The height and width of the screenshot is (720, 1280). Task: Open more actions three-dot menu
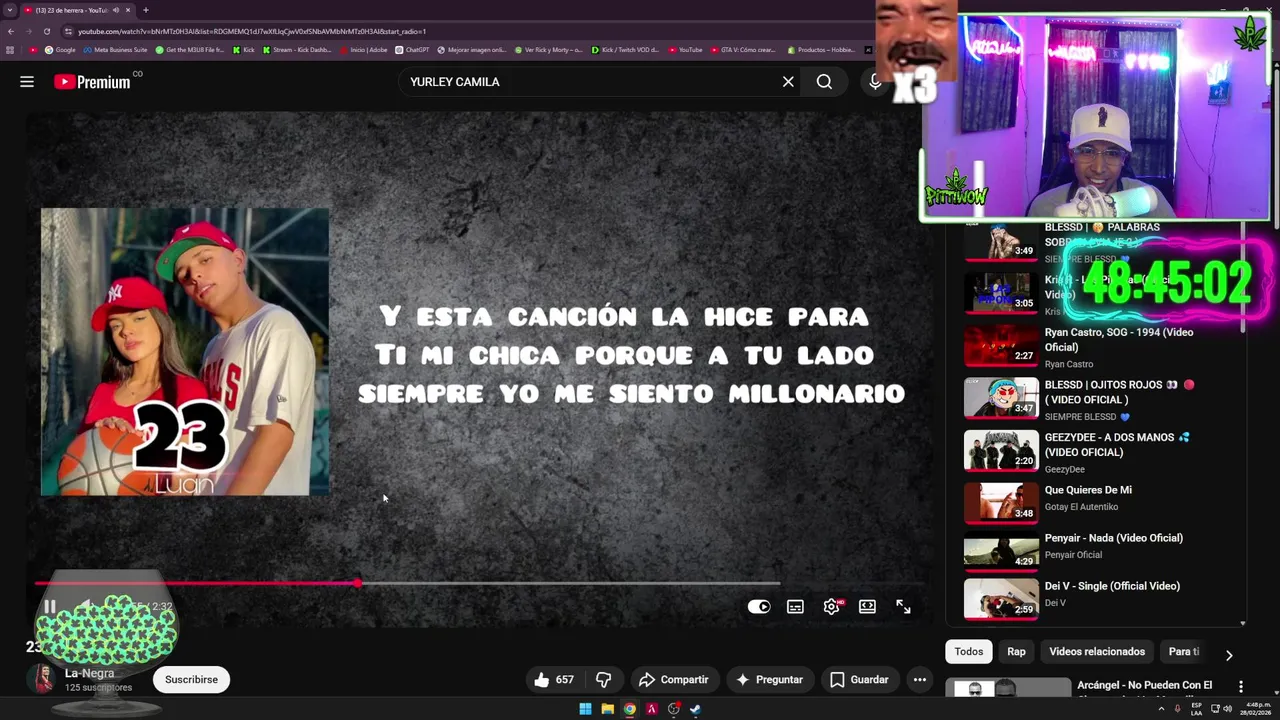(x=919, y=679)
